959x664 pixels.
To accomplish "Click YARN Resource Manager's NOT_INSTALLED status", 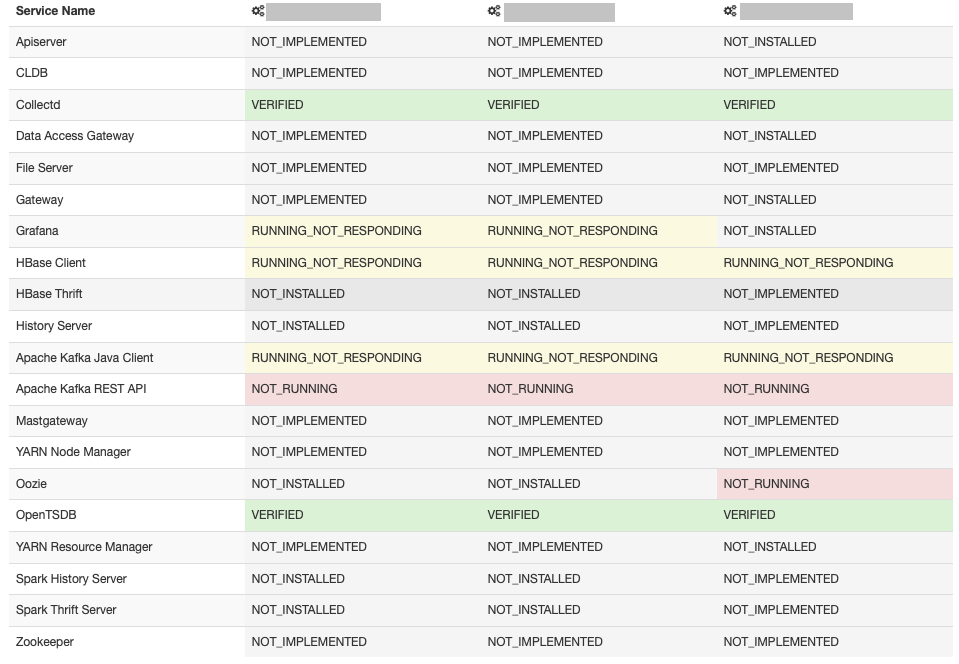I will click(770, 547).
